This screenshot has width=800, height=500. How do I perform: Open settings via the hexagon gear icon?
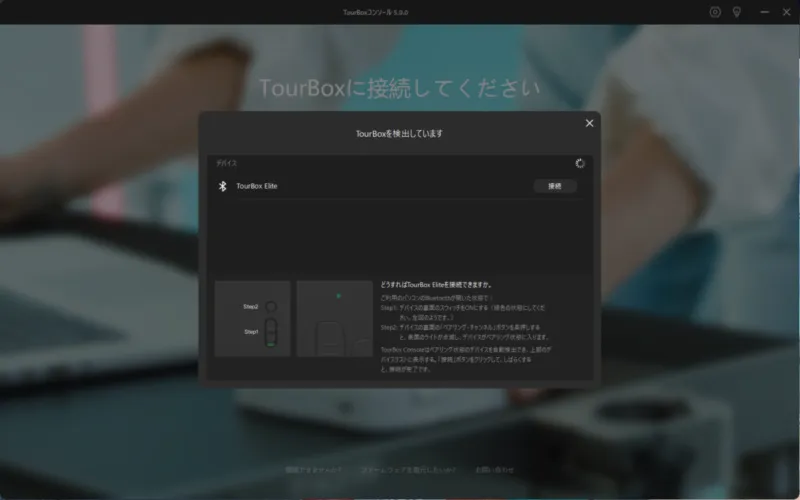715,12
